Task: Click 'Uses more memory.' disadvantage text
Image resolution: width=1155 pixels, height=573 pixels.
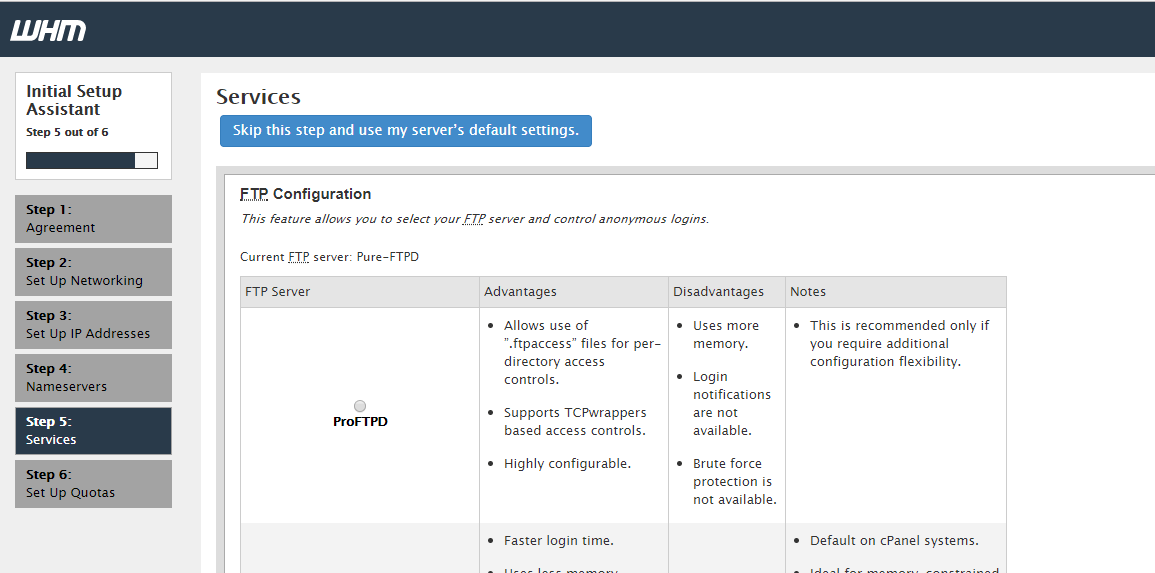Action: click(x=726, y=334)
